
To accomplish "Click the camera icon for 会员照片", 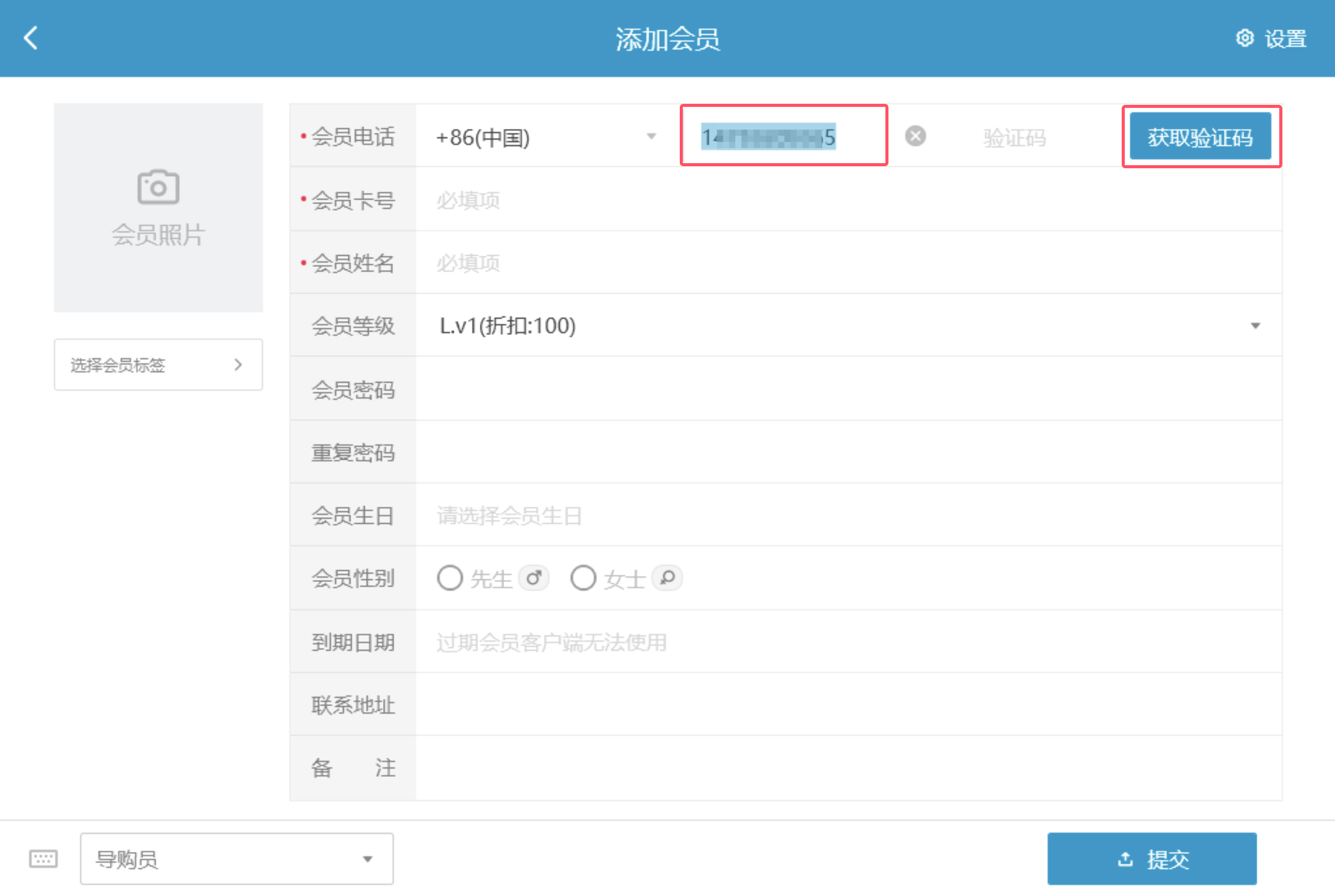I will (158, 187).
